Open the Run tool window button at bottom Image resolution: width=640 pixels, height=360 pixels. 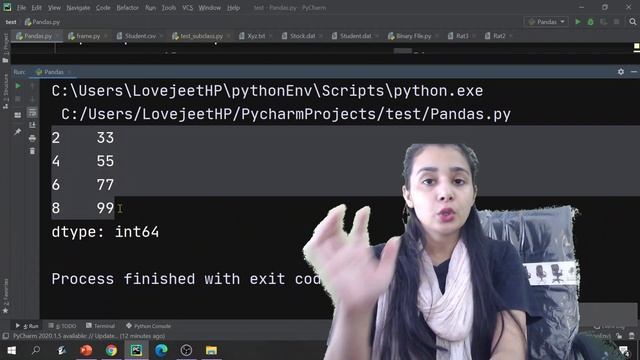point(27,326)
